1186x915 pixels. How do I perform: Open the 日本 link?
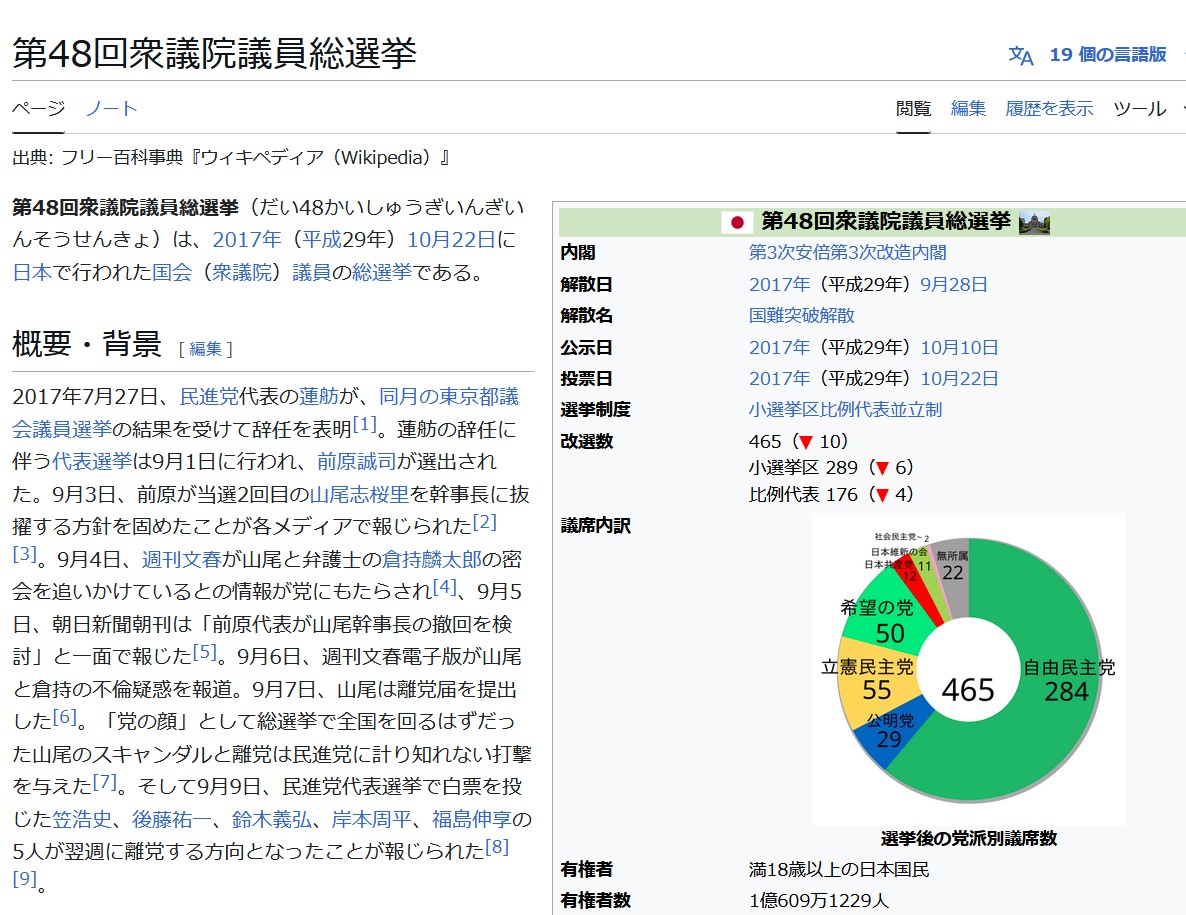click(32, 272)
